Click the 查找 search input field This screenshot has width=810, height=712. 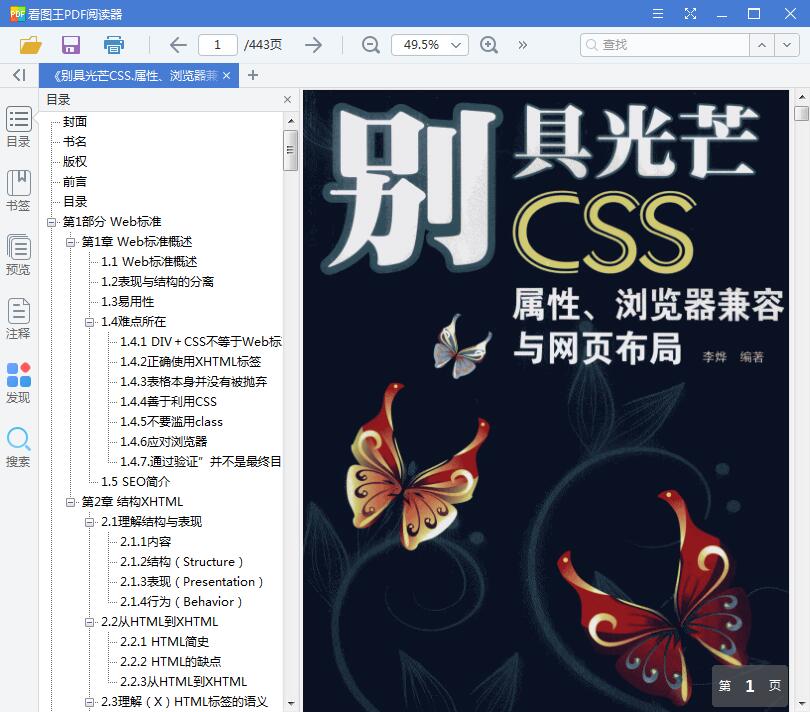pyautogui.click(x=665, y=45)
